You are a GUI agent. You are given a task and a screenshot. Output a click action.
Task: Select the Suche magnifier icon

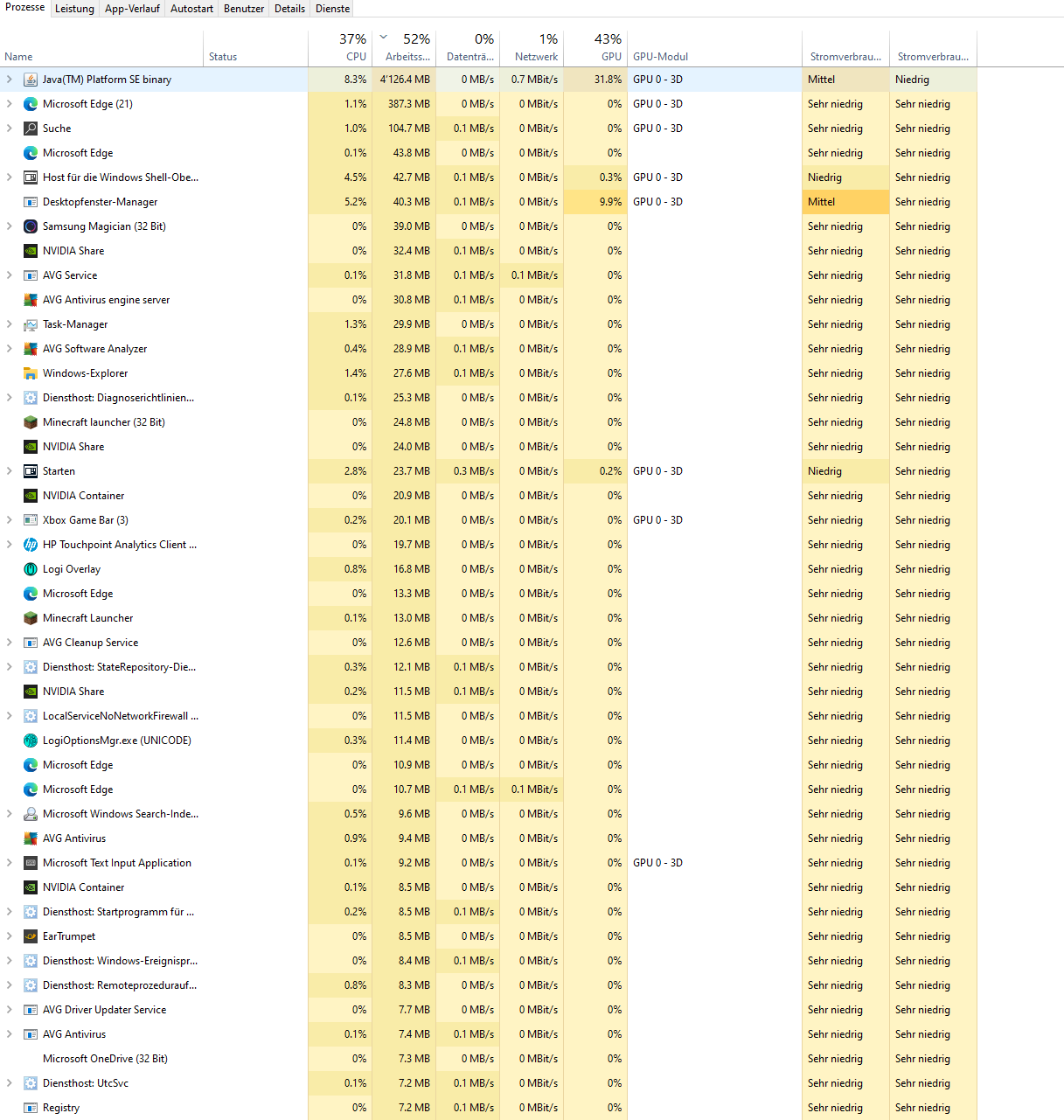[31, 129]
